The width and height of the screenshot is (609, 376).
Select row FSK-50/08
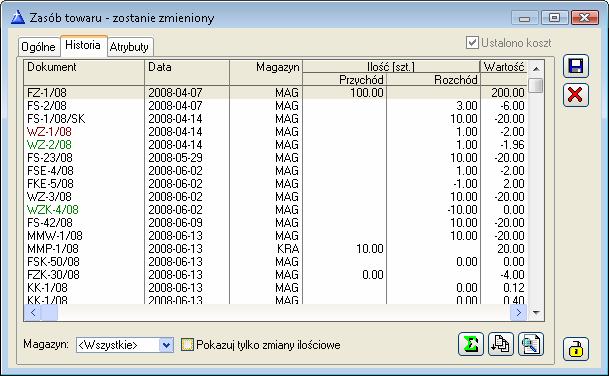click(274, 262)
